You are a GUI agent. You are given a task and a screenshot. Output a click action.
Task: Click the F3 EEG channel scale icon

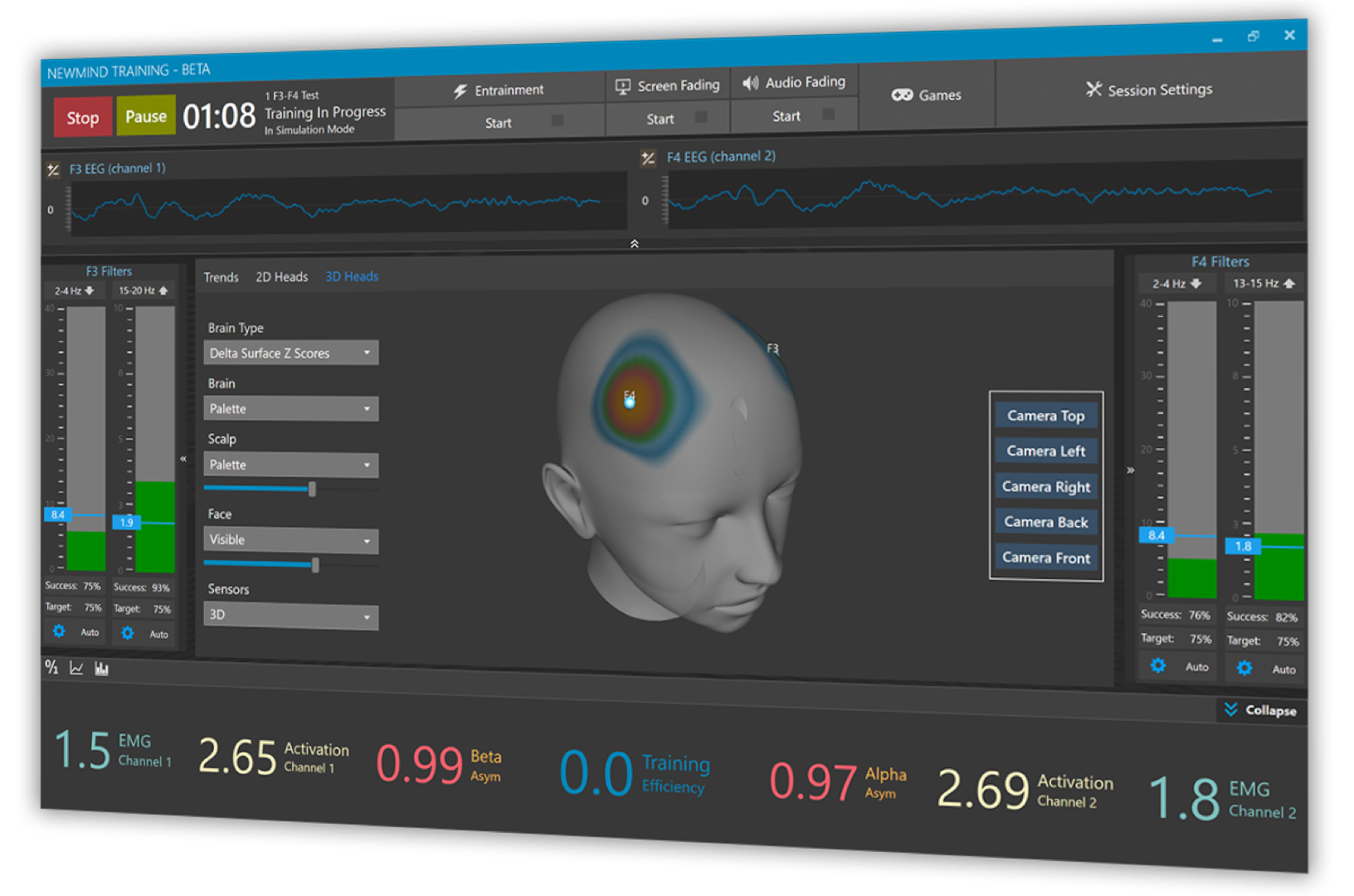tap(53, 170)
